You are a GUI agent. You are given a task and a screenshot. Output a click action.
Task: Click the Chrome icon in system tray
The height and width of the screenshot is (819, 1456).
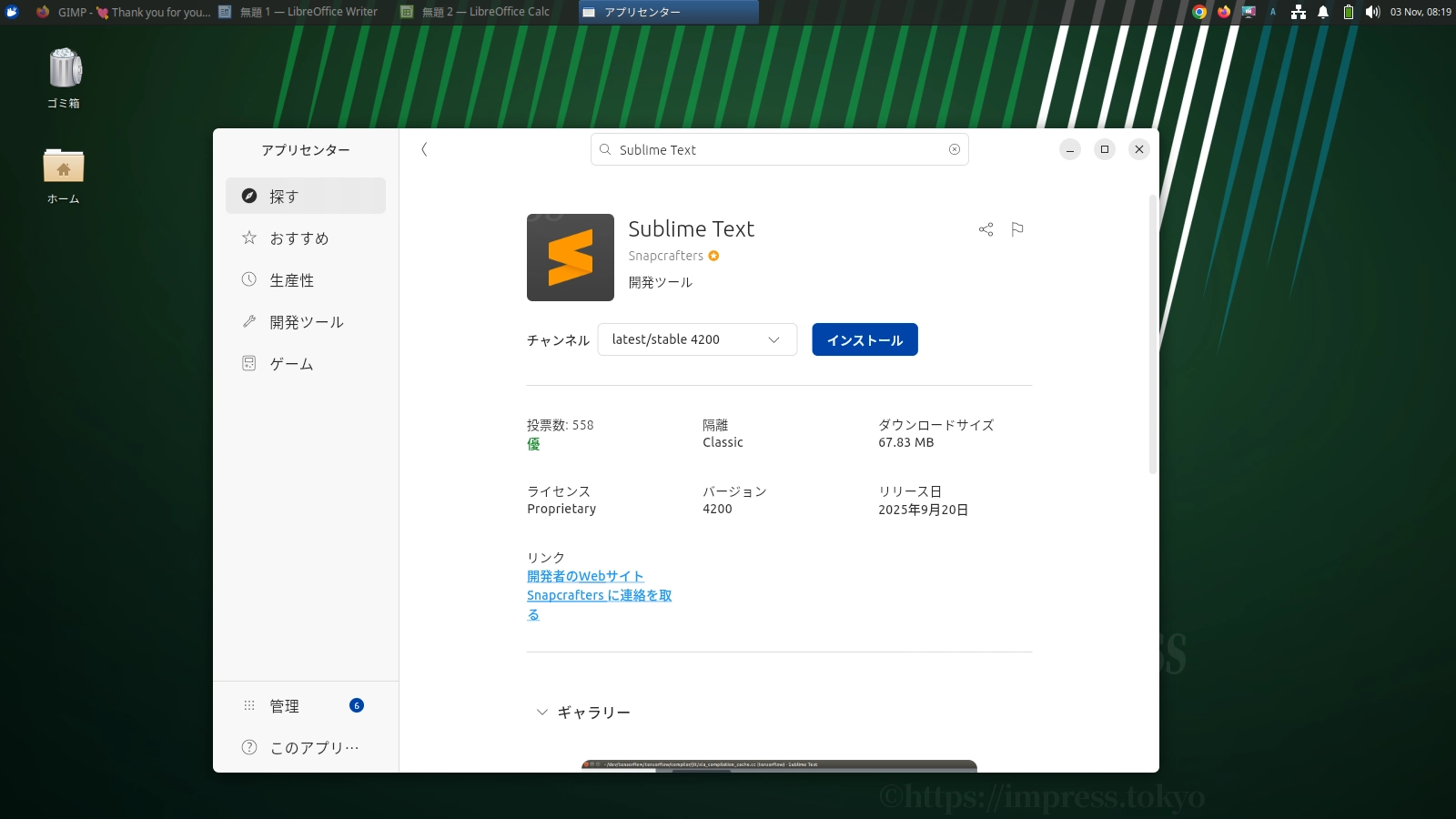[x=1199, y=12]
